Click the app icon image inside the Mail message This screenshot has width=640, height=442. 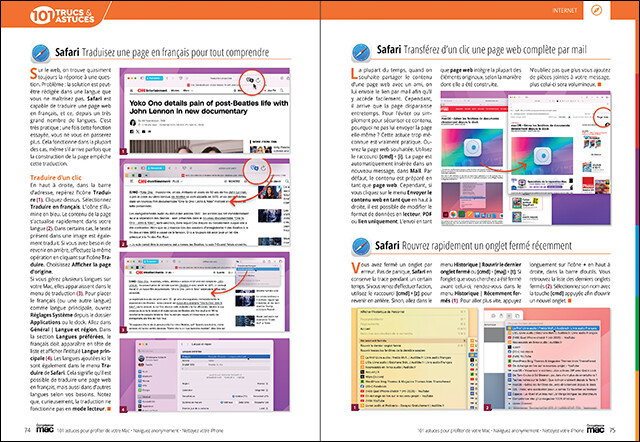pyautogui.click(x=542, y=156)
